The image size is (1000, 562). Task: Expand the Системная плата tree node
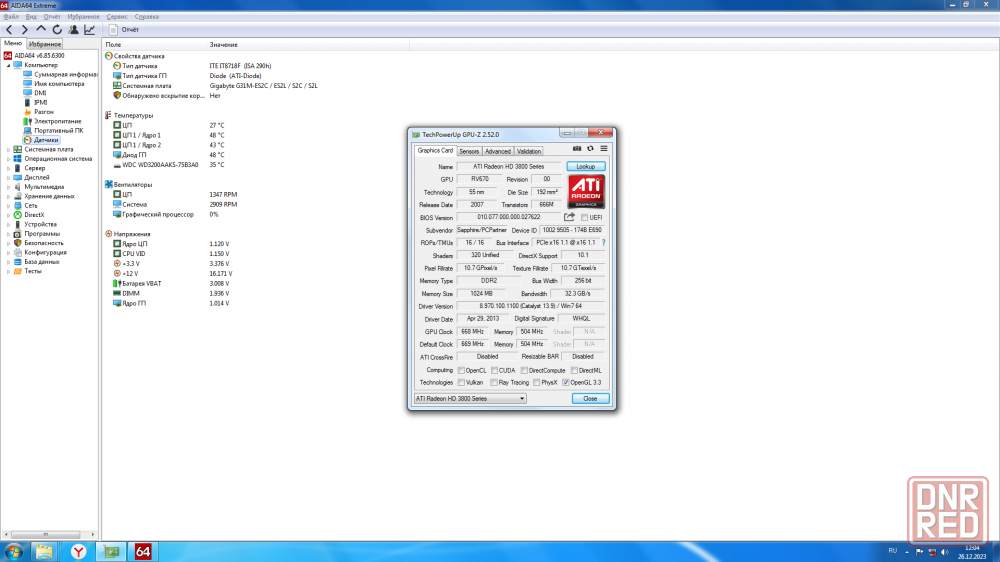pos(8,149)
